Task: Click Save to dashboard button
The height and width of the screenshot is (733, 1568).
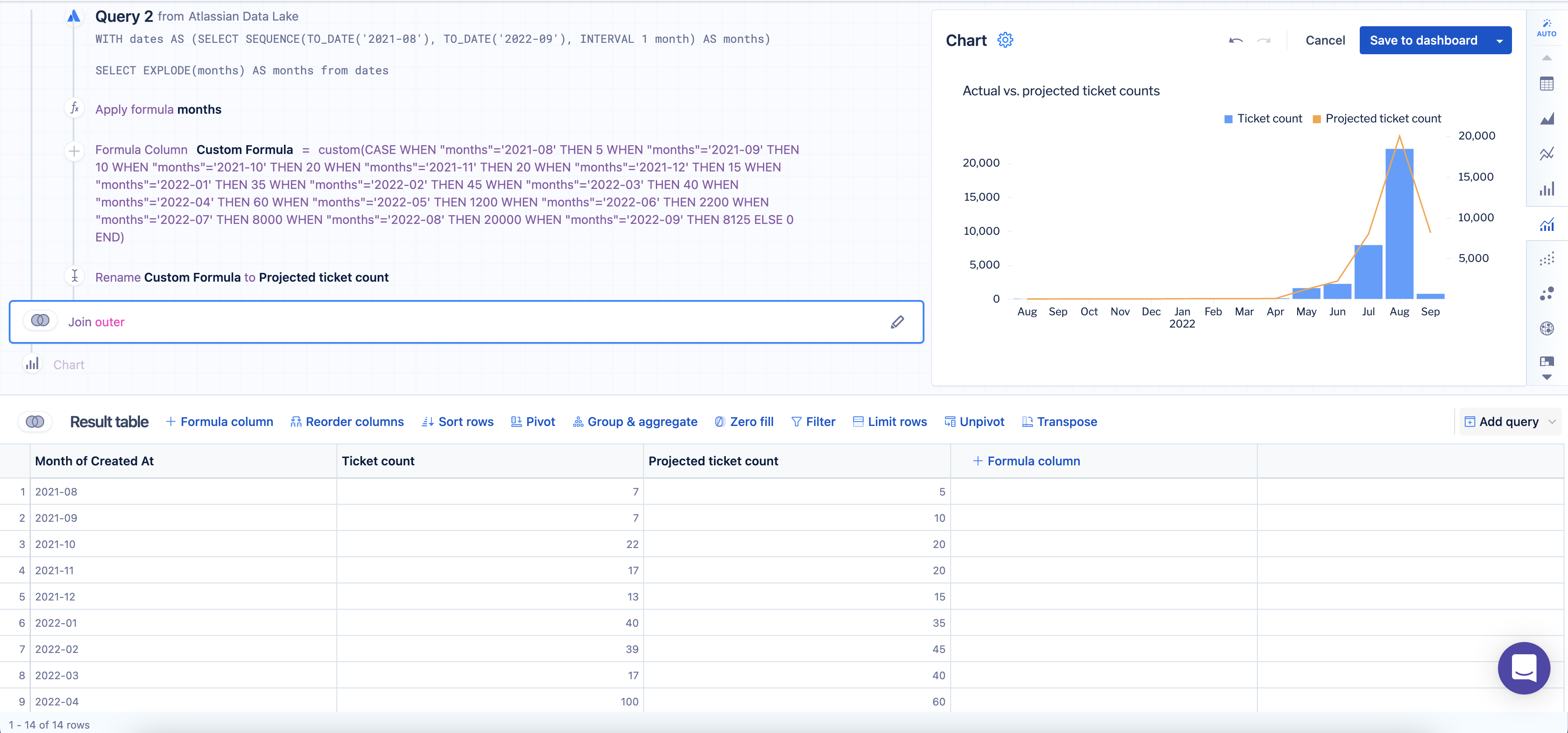Action: [1422, 41]
